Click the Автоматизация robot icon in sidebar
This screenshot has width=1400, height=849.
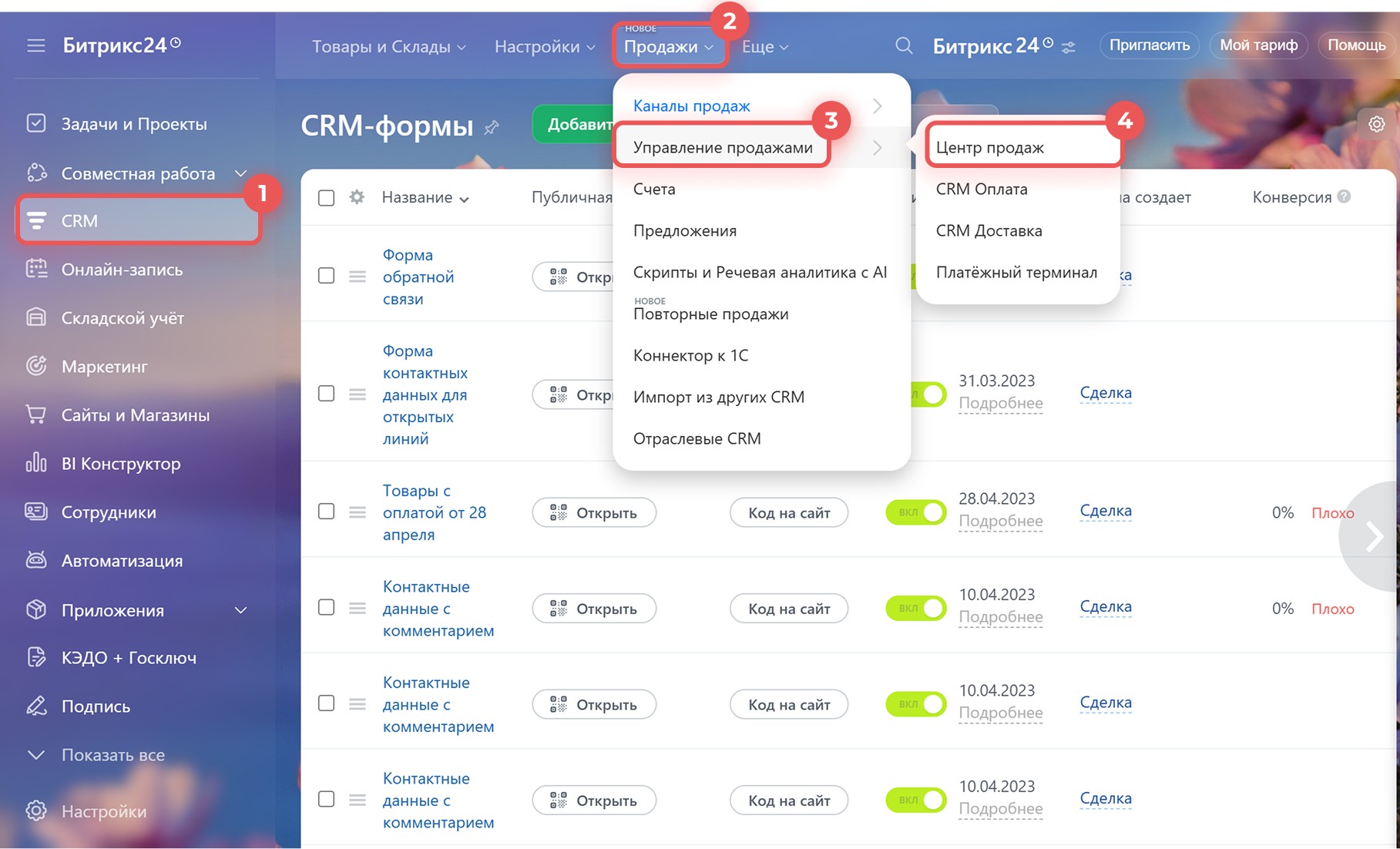pyautogui.click(x=36, y=560)
